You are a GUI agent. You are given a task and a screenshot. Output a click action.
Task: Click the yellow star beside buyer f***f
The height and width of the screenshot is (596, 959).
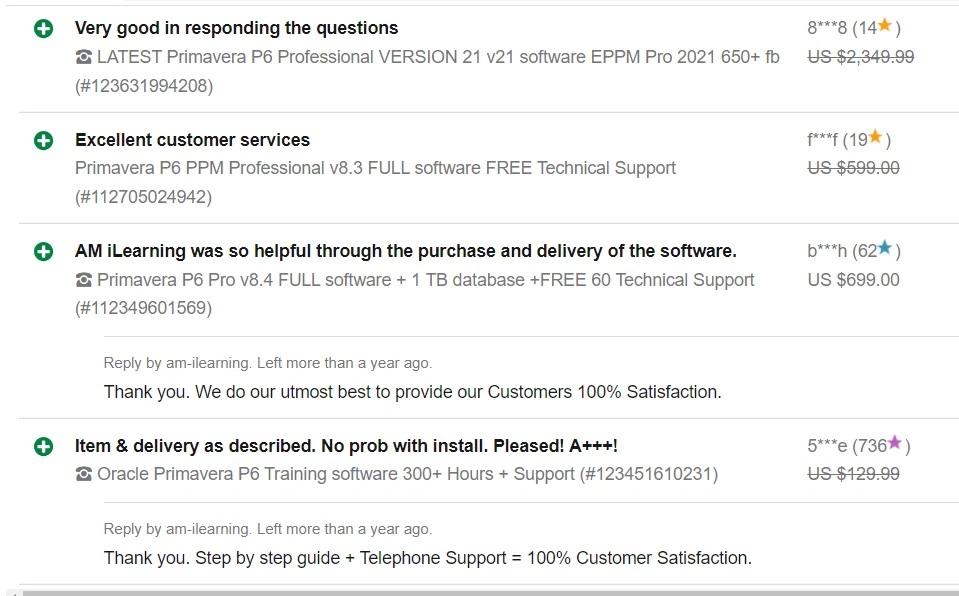tap(875, 138)
